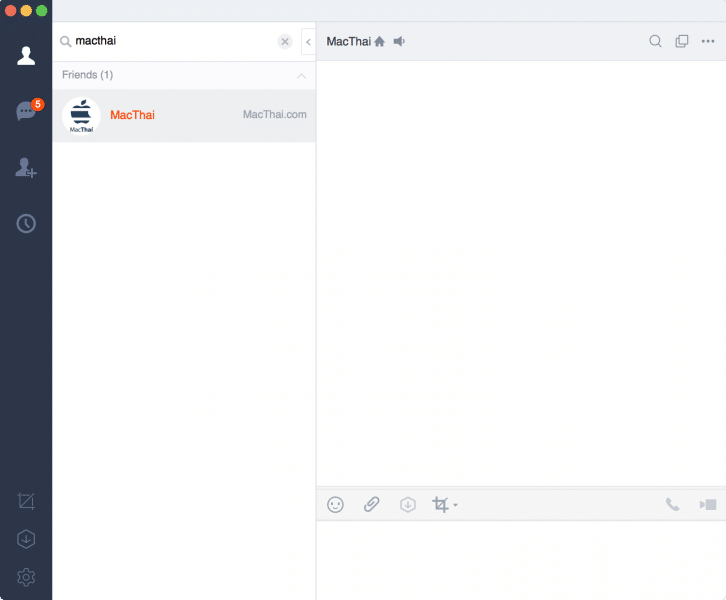Image resolution: width=726 pixels, height=600 pixels.
Task: Select MacThai friend in results
Action: click(184, 115)
